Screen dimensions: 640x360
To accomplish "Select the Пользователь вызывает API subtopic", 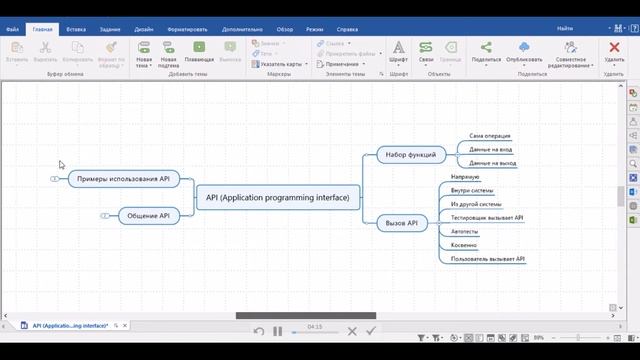I will pyautogui.click(x=487, y=259).
